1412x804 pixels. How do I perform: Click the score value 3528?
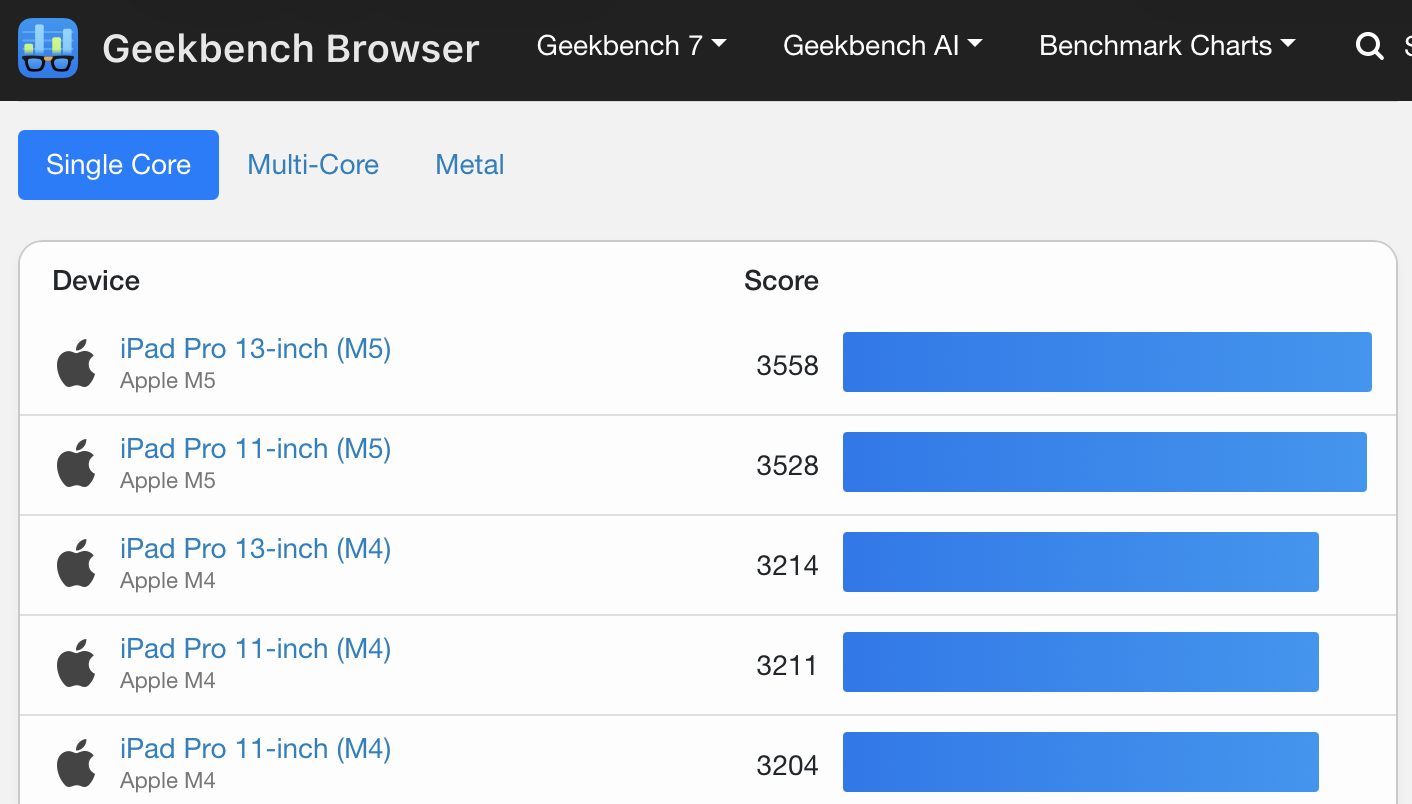(787, 466)
